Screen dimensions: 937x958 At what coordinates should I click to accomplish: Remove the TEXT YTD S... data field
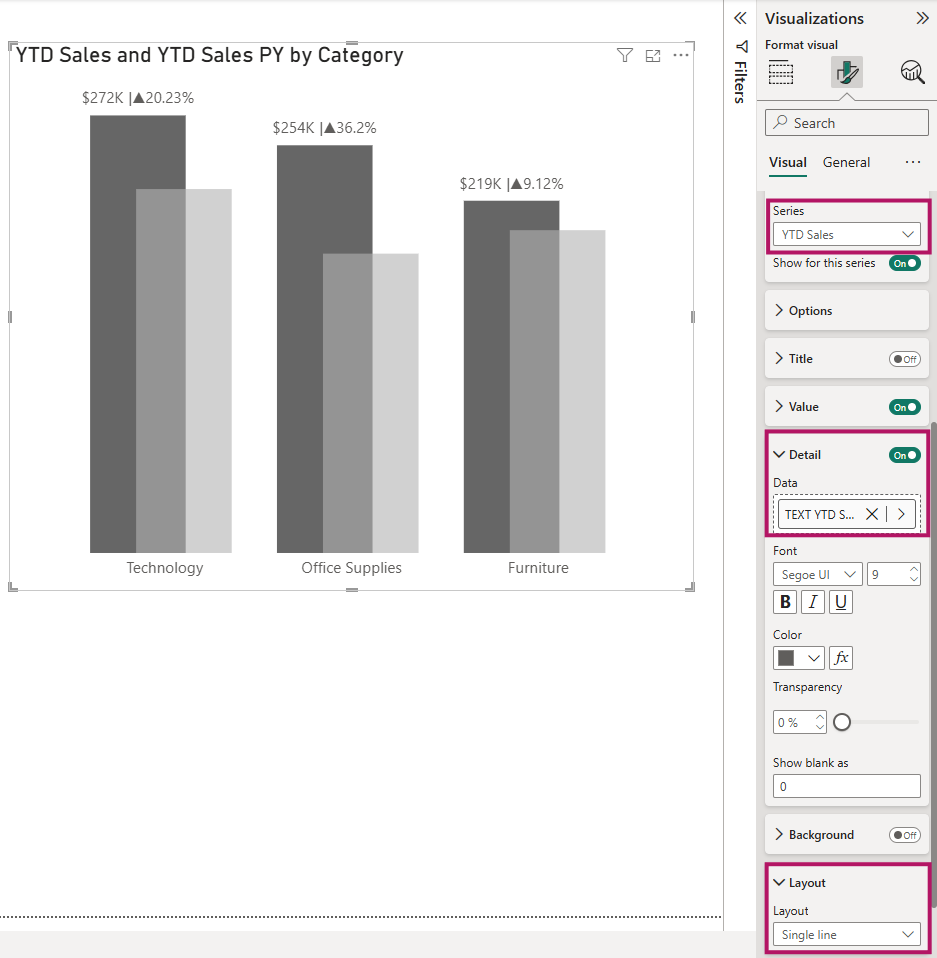[872, 514]
